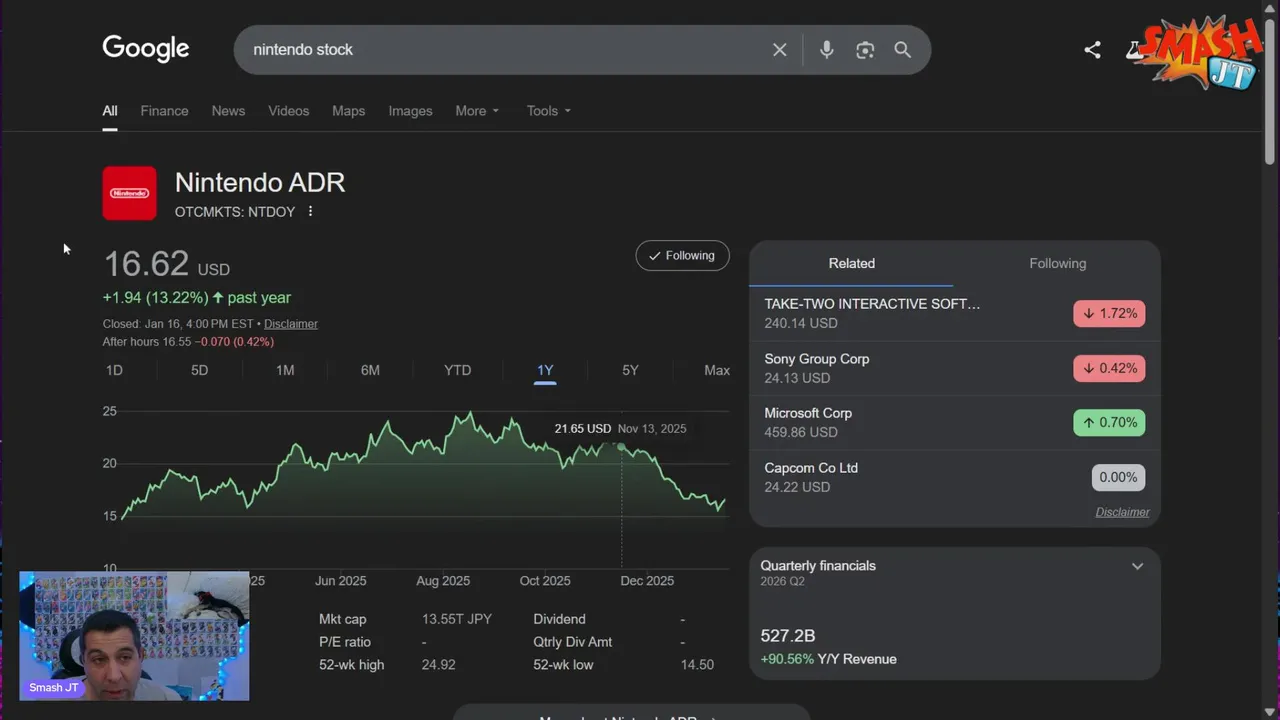Switch to the Images tab
Screen dimensions: 1280x720
[410, 111]
